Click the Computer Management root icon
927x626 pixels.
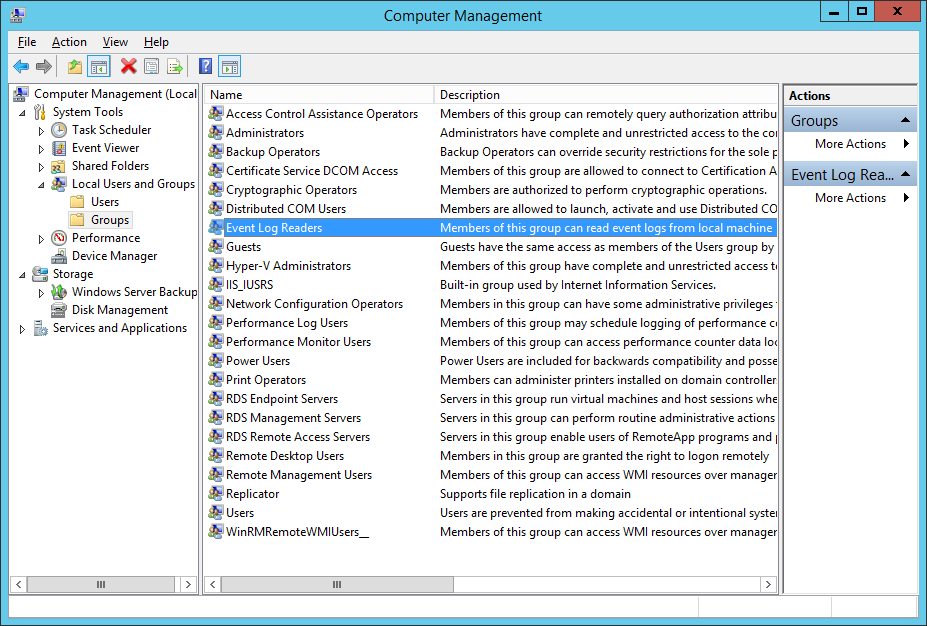pos(21,93)
